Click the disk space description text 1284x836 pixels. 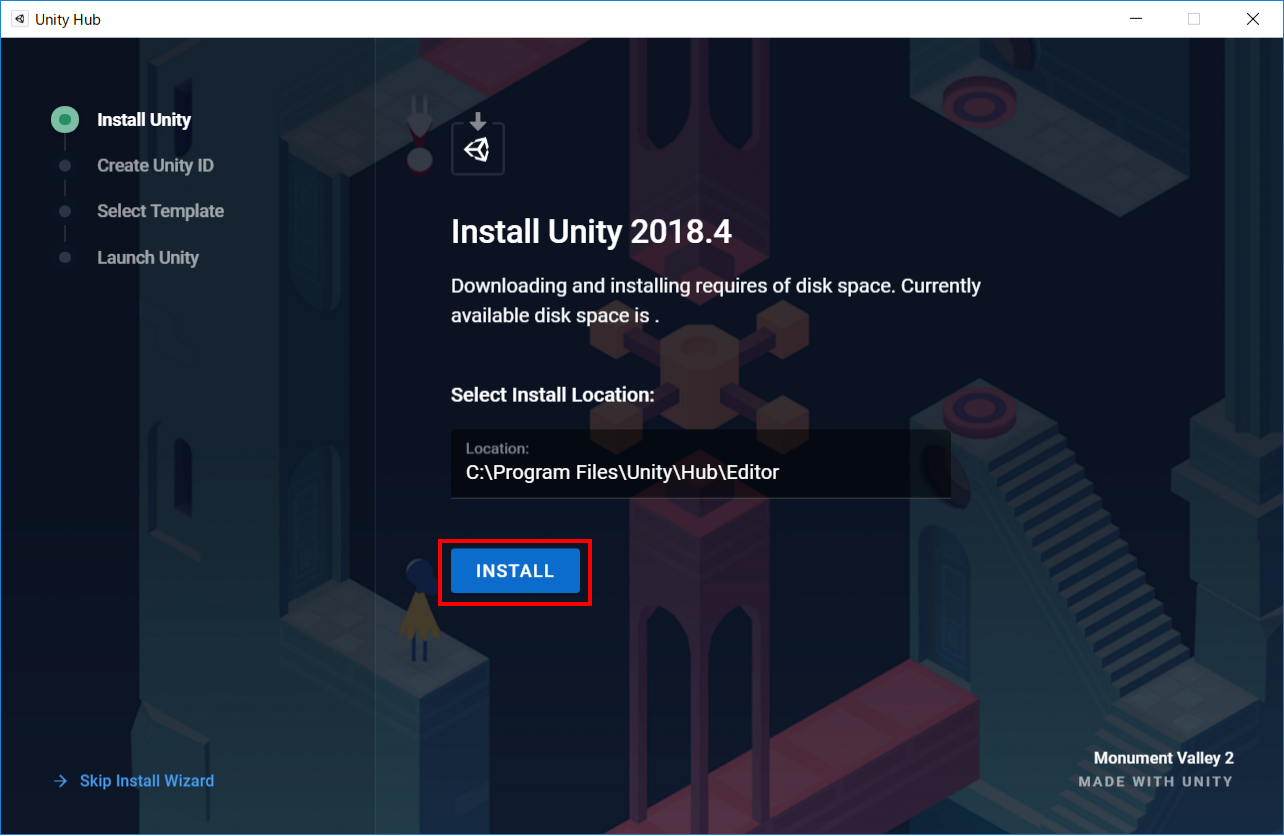(x=716, y=300)
